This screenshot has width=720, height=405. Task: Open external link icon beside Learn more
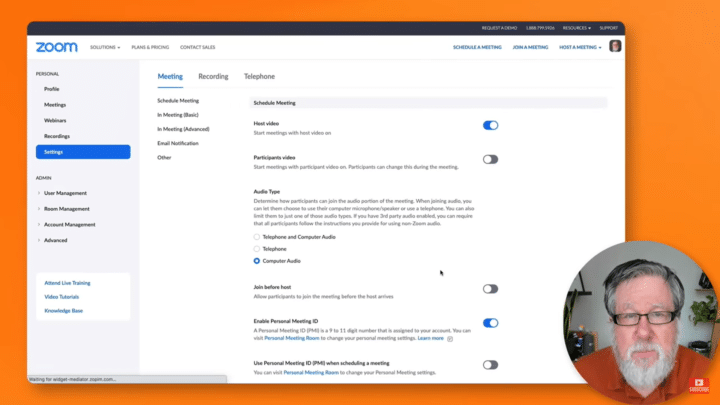tap(450, 339)
